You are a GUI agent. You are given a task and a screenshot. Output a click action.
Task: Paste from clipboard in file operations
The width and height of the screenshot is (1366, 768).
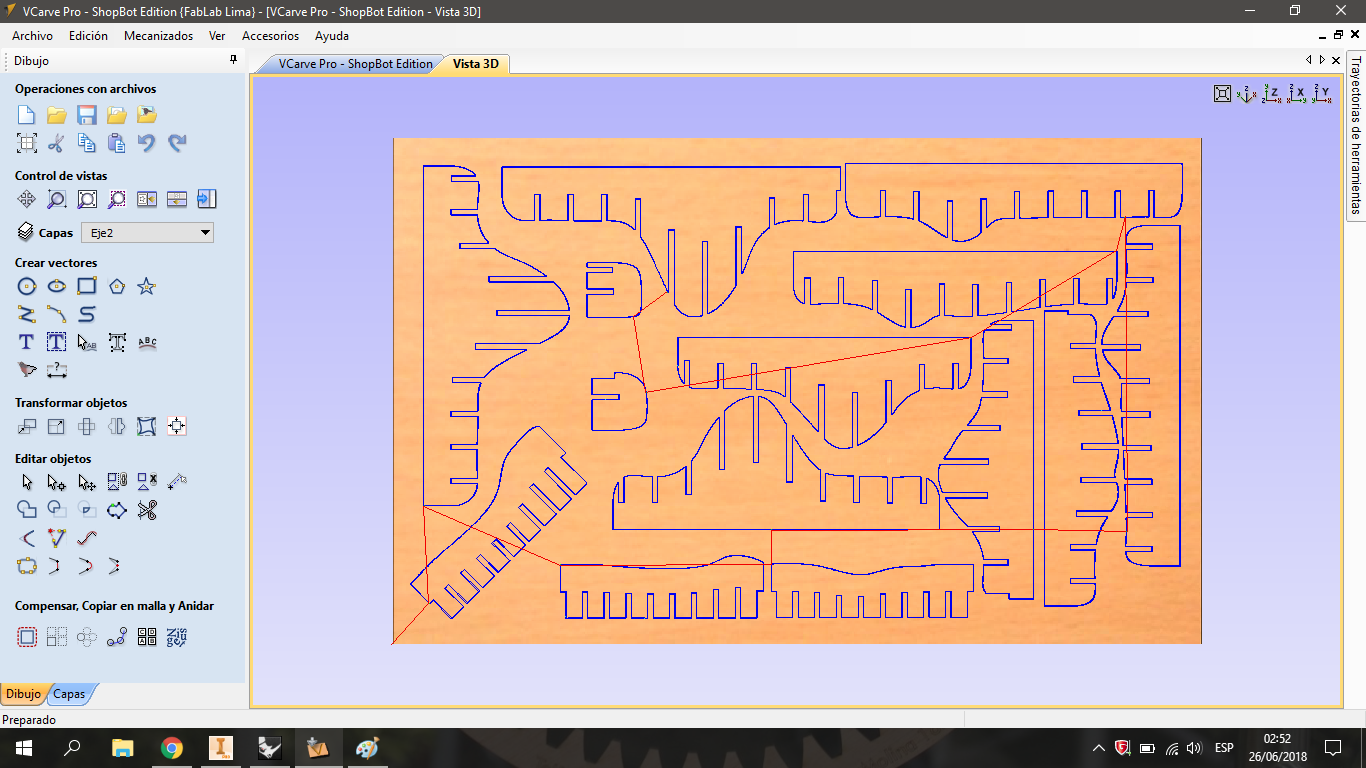pos(117,143)
